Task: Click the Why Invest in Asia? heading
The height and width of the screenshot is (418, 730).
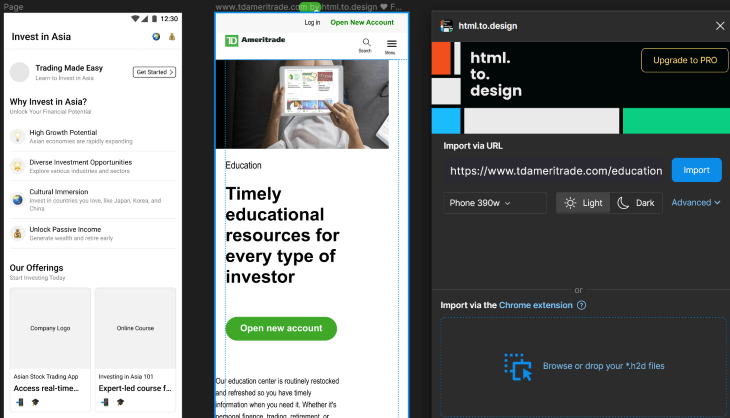Action: (48, 101)
